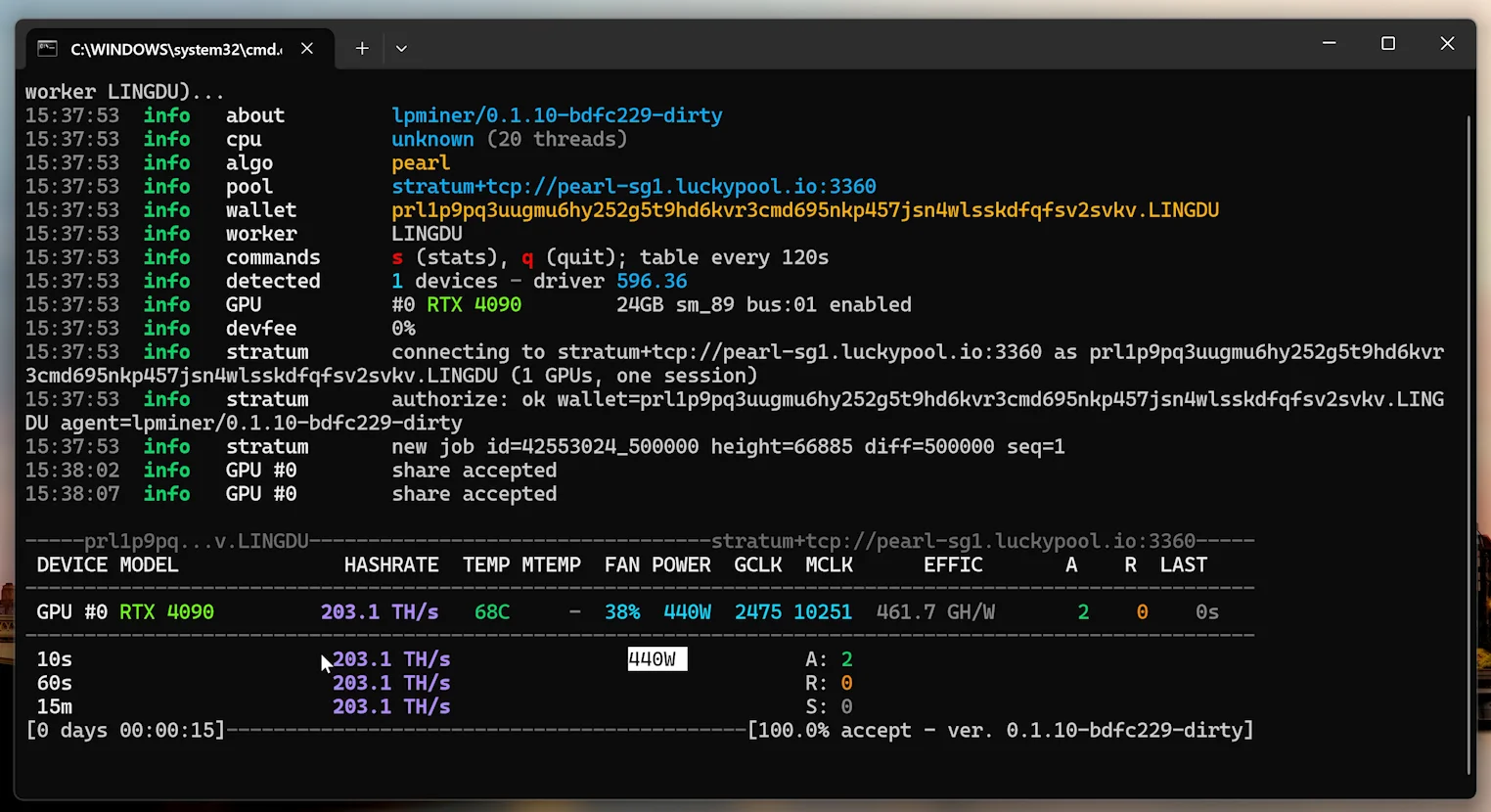Open the new-tab profile dropdown
Image resolution: width=1491 pixels, height=812 pixels.
[x=401, y=48]
